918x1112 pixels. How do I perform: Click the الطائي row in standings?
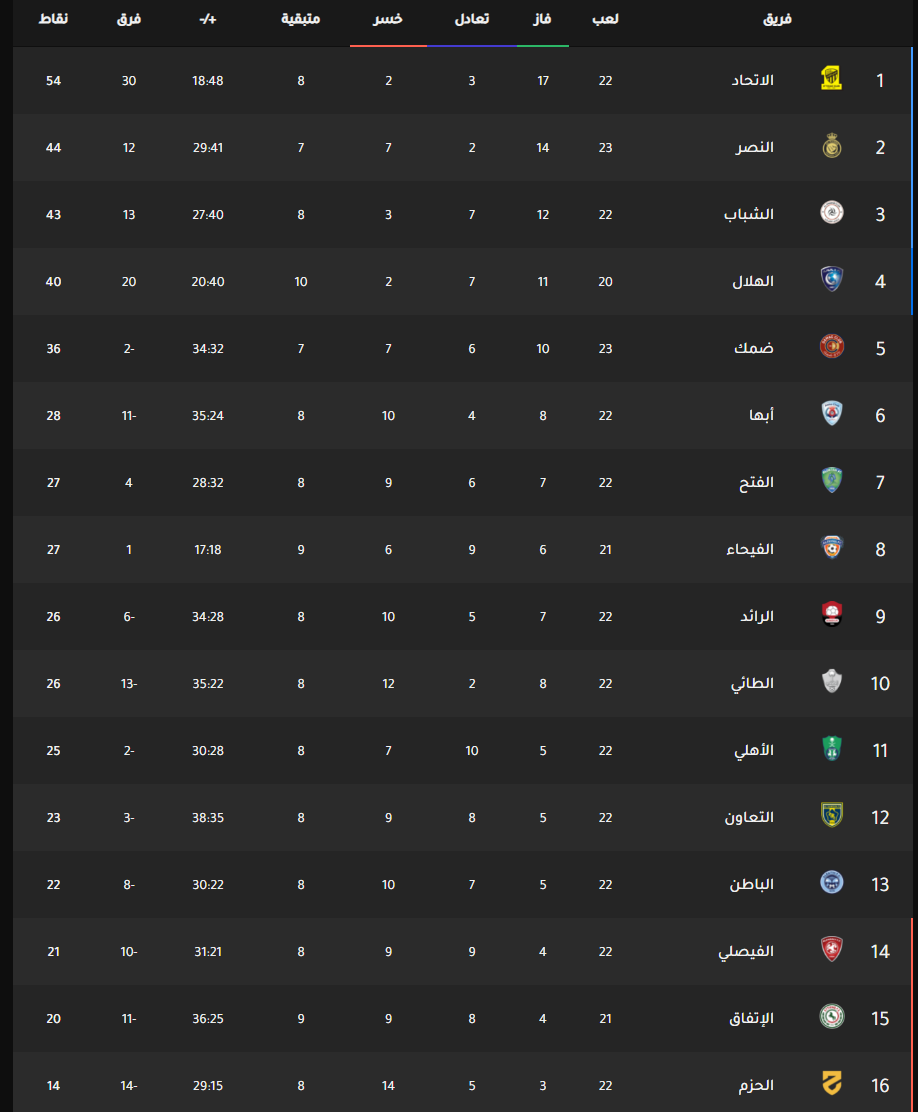pos(463,684)
